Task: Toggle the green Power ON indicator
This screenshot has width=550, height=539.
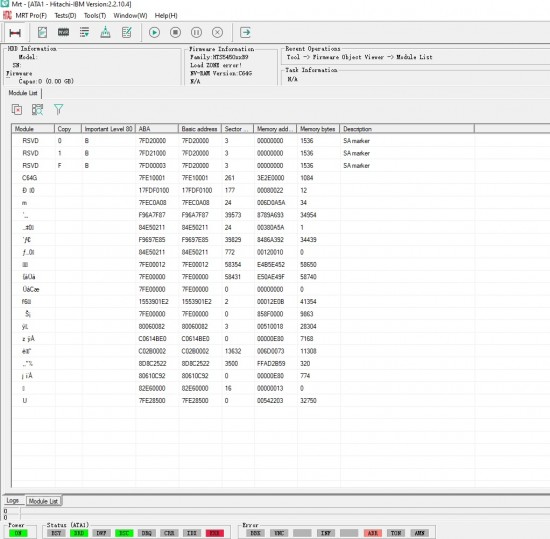Action: point(18,533)
